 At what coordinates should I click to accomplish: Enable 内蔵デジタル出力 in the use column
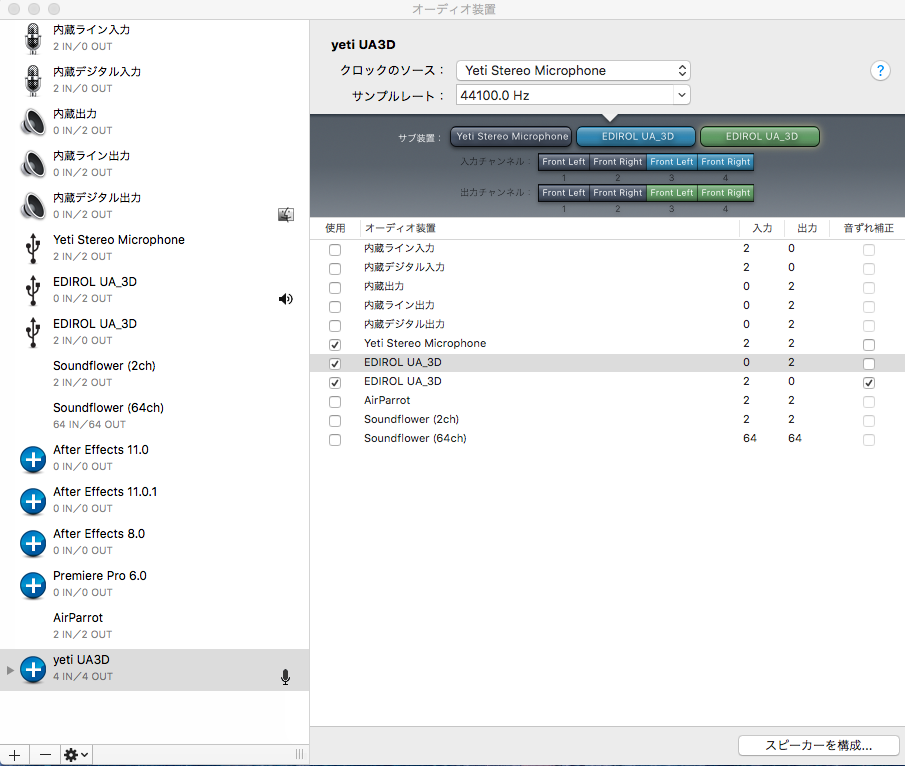pyautogui.click(x=335, y=326)
